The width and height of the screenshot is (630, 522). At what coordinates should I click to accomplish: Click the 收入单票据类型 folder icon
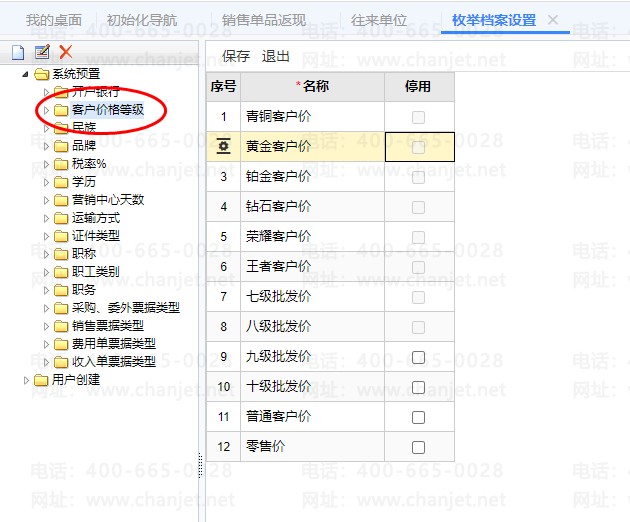61,362
